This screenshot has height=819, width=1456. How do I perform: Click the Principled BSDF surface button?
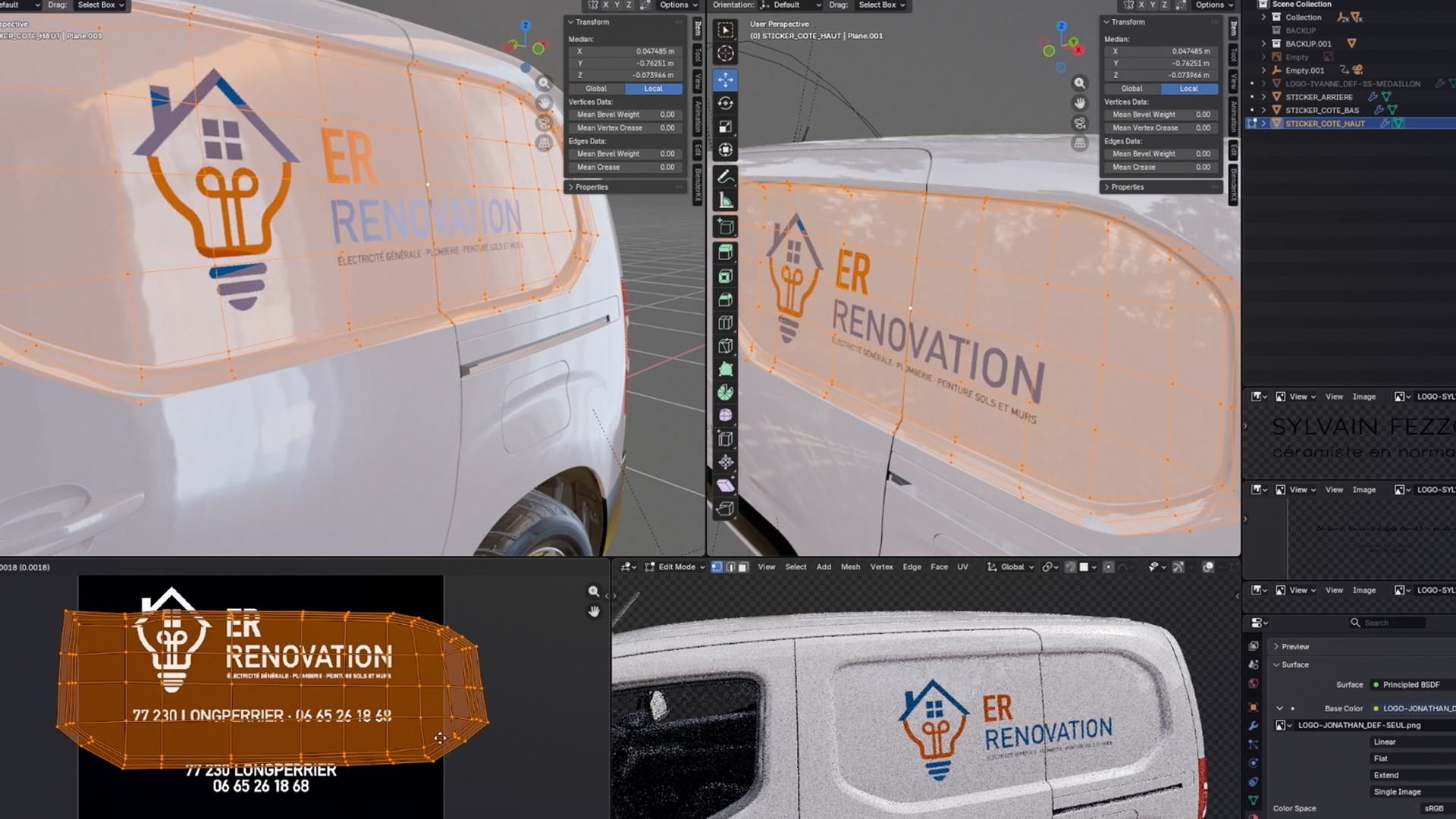1410,685
